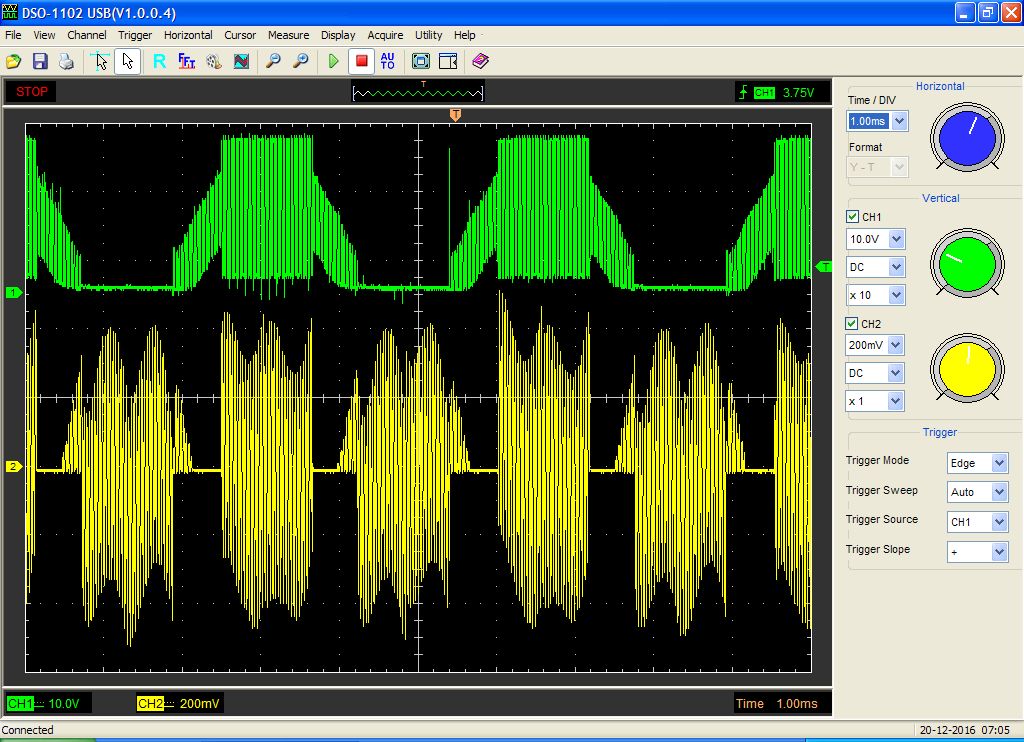The width and height of the screenshot is (1024, 742).
Task: Click the waveform picture icon
Action: [241, 61]
